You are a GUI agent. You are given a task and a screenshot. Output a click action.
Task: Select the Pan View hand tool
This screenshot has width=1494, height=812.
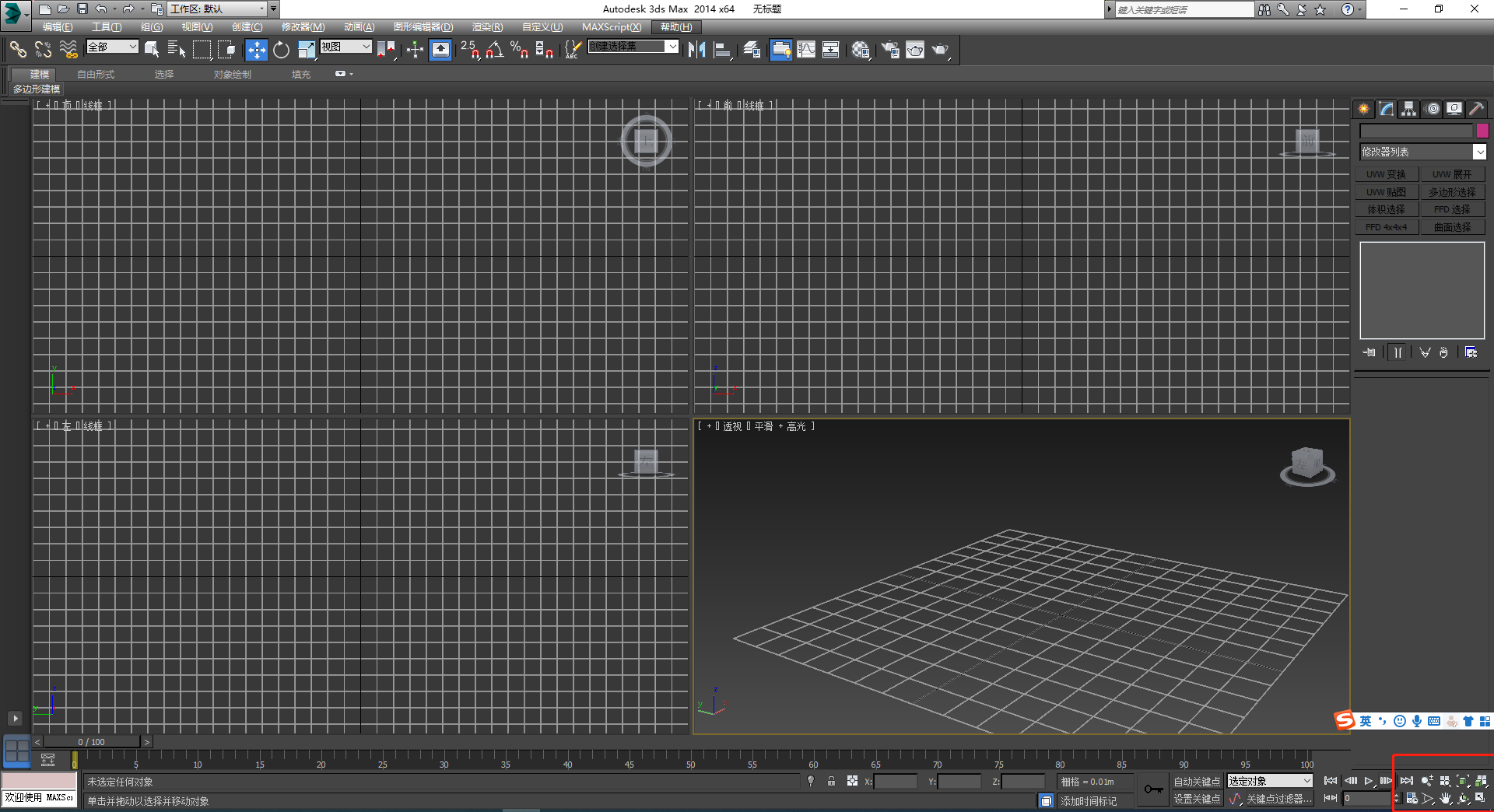pos(1446,799)
